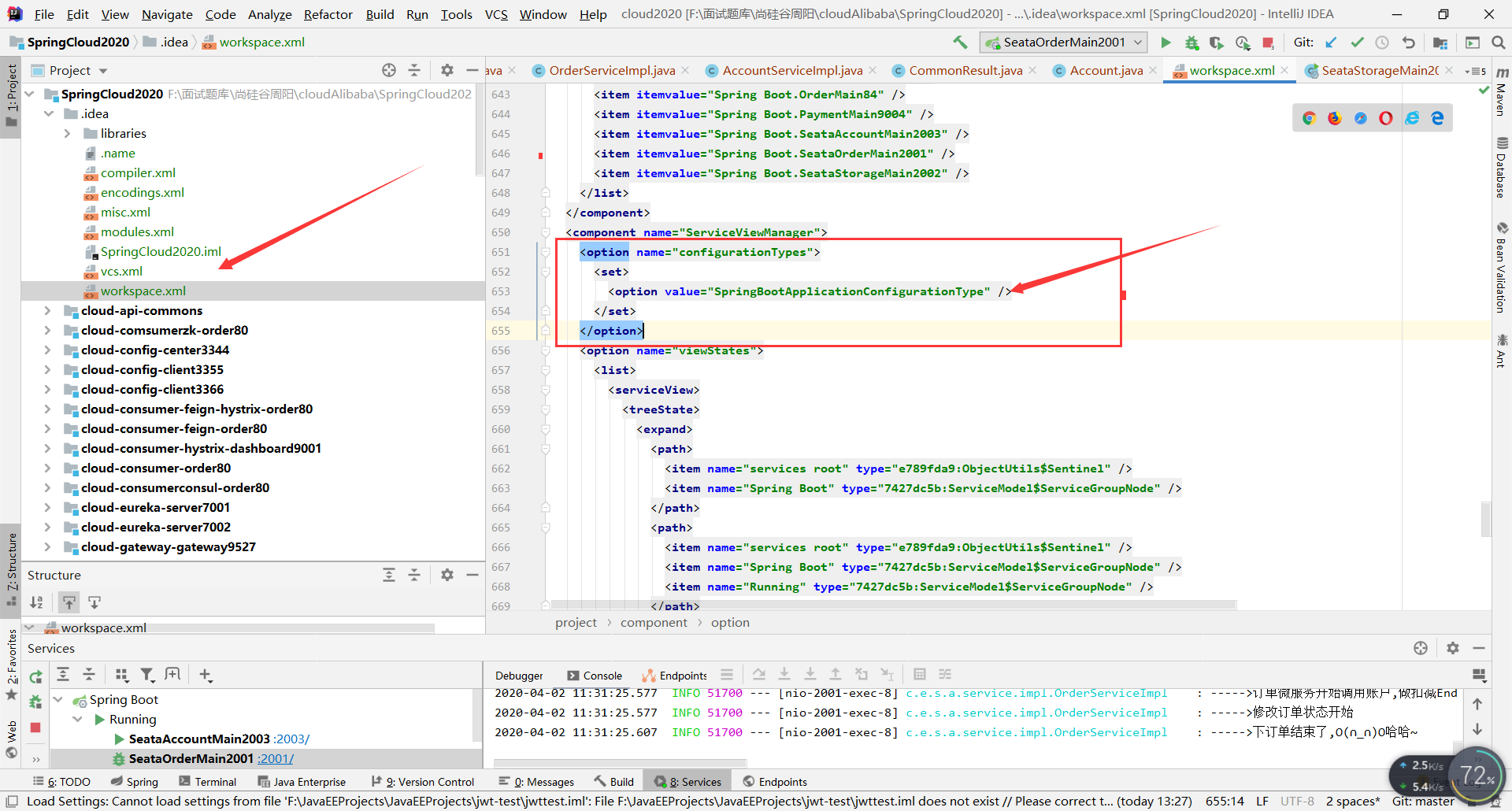Open the Navigate menu
The width and height of the screenshot is (1512, 811).
(x=167, y=14)
